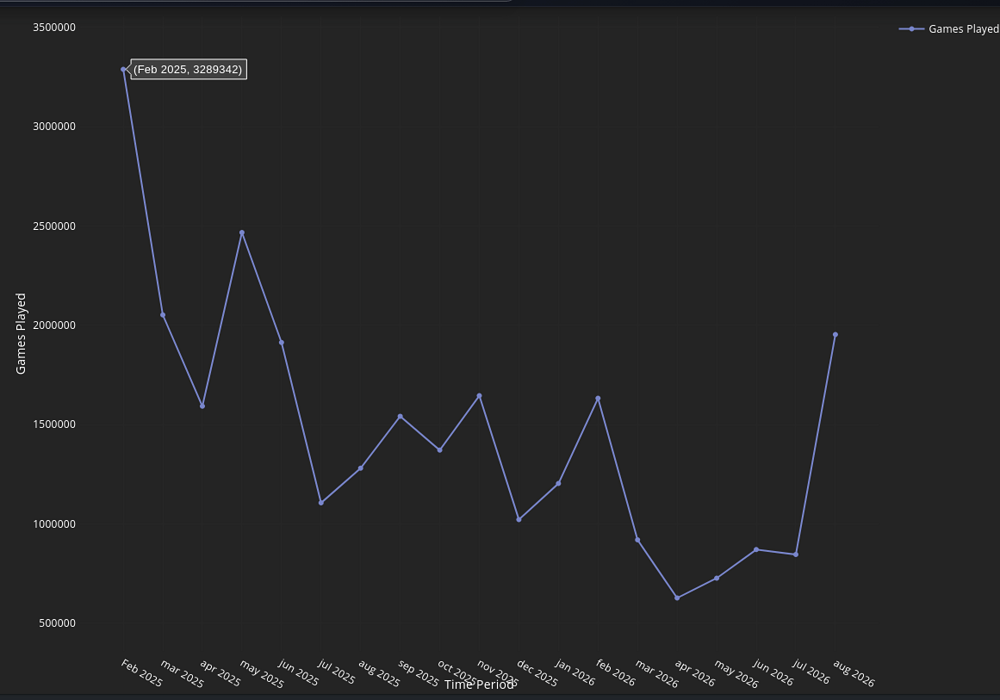Screen dimensions: 1000x700
Task: Click the tooltip reading (Feb 2025, 3289342)
Action: click(188, 69)
